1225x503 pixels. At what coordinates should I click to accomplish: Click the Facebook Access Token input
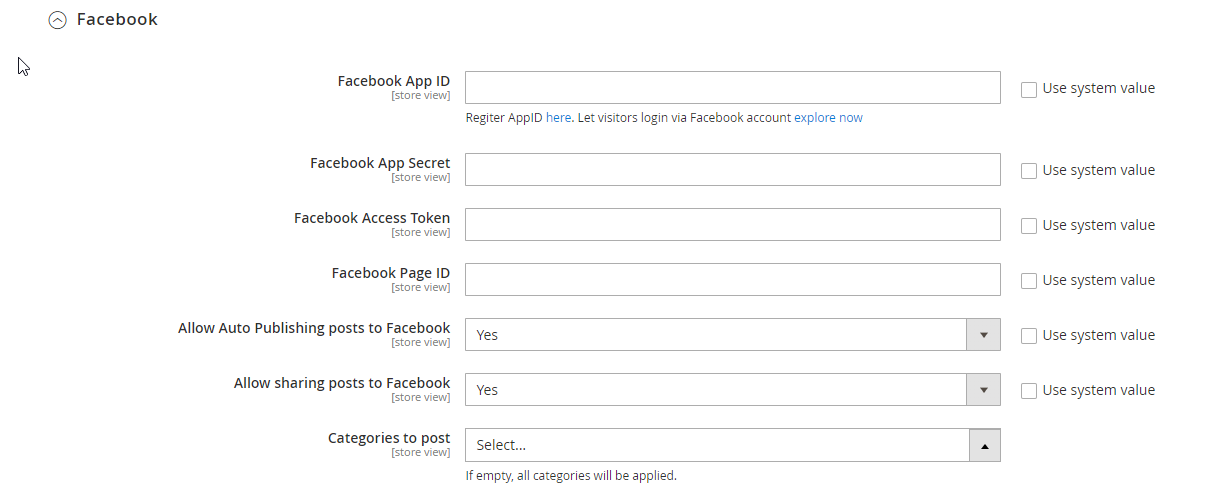pyautogui.click(x=732, y=225)
